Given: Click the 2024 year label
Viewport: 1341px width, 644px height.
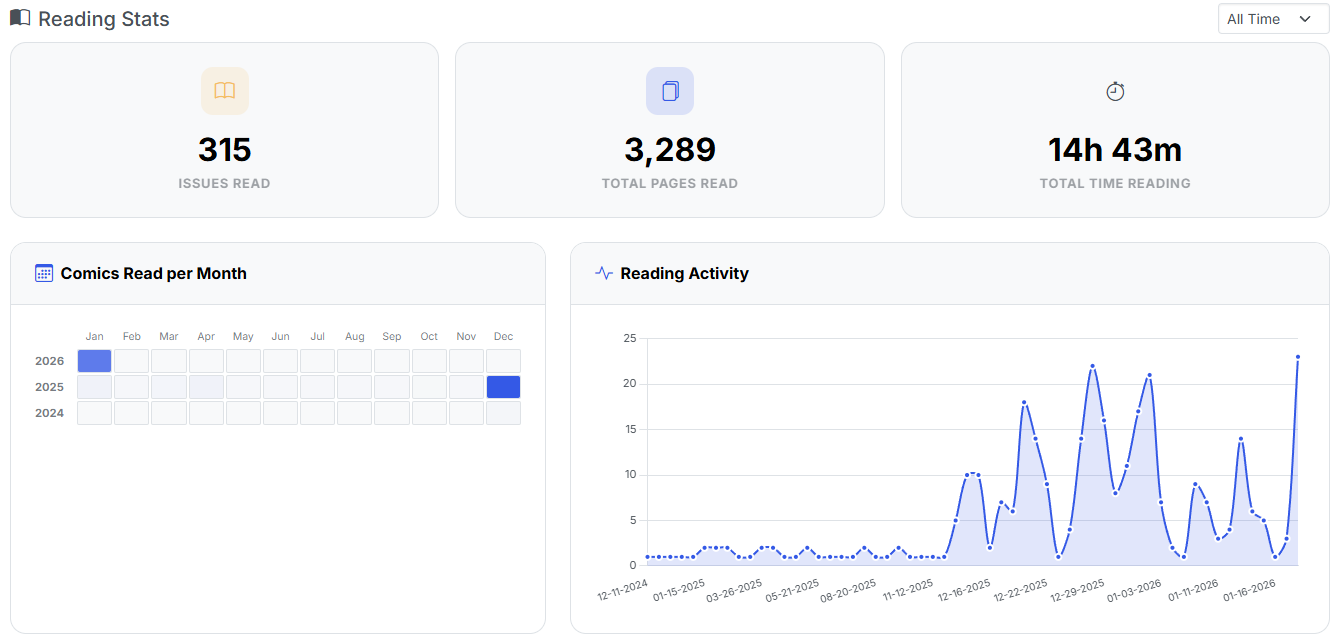Looking at the screenshot, I should click(x=49, y=412).
